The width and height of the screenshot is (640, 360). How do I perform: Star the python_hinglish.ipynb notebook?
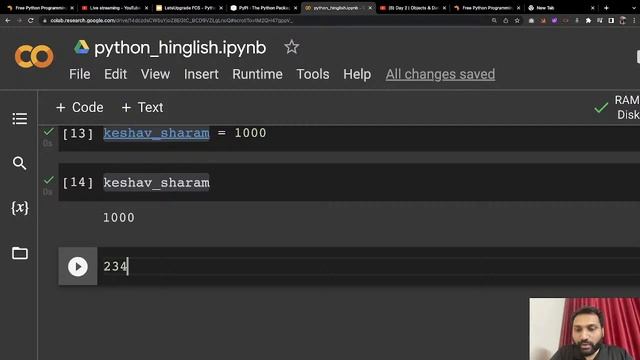[x=291, y=47]
